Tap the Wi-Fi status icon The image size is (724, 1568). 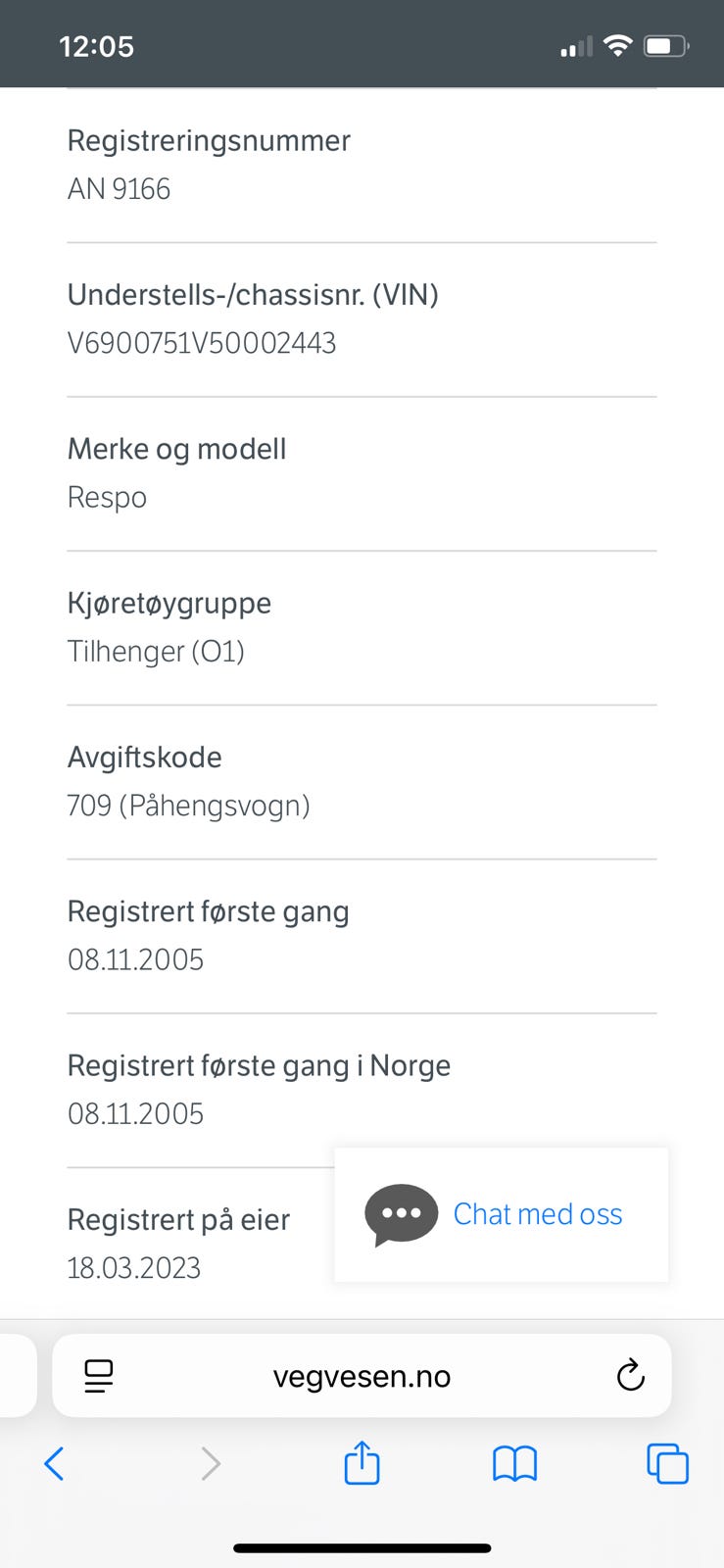click(x=617, y=45)
